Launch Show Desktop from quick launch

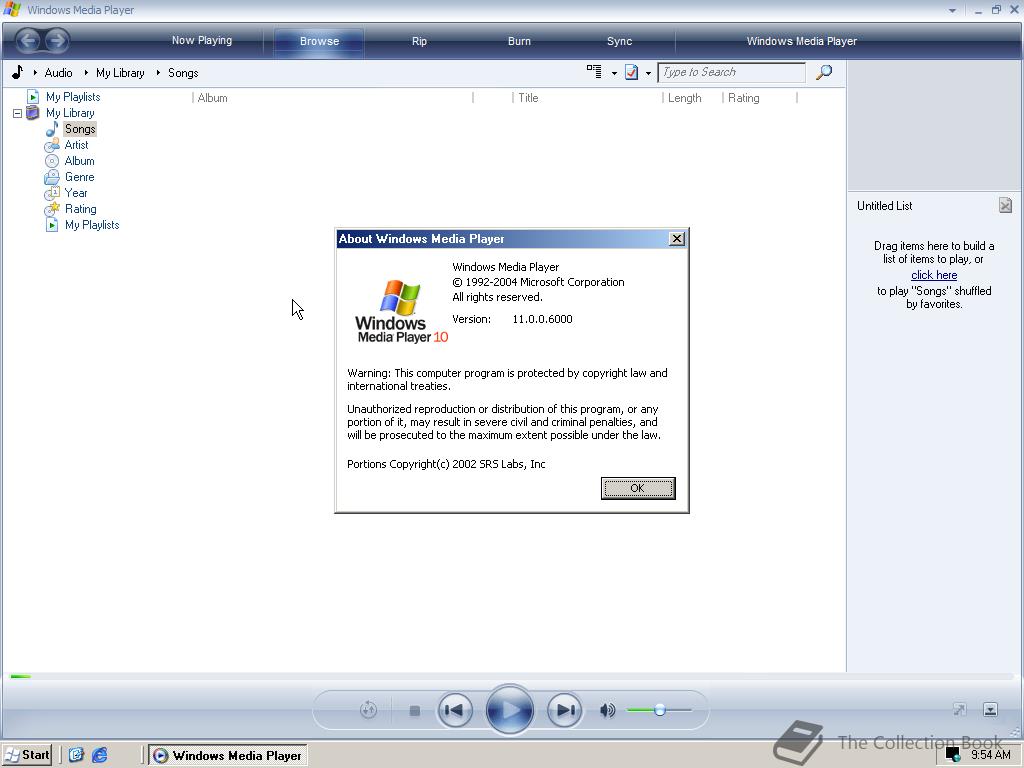76,755
